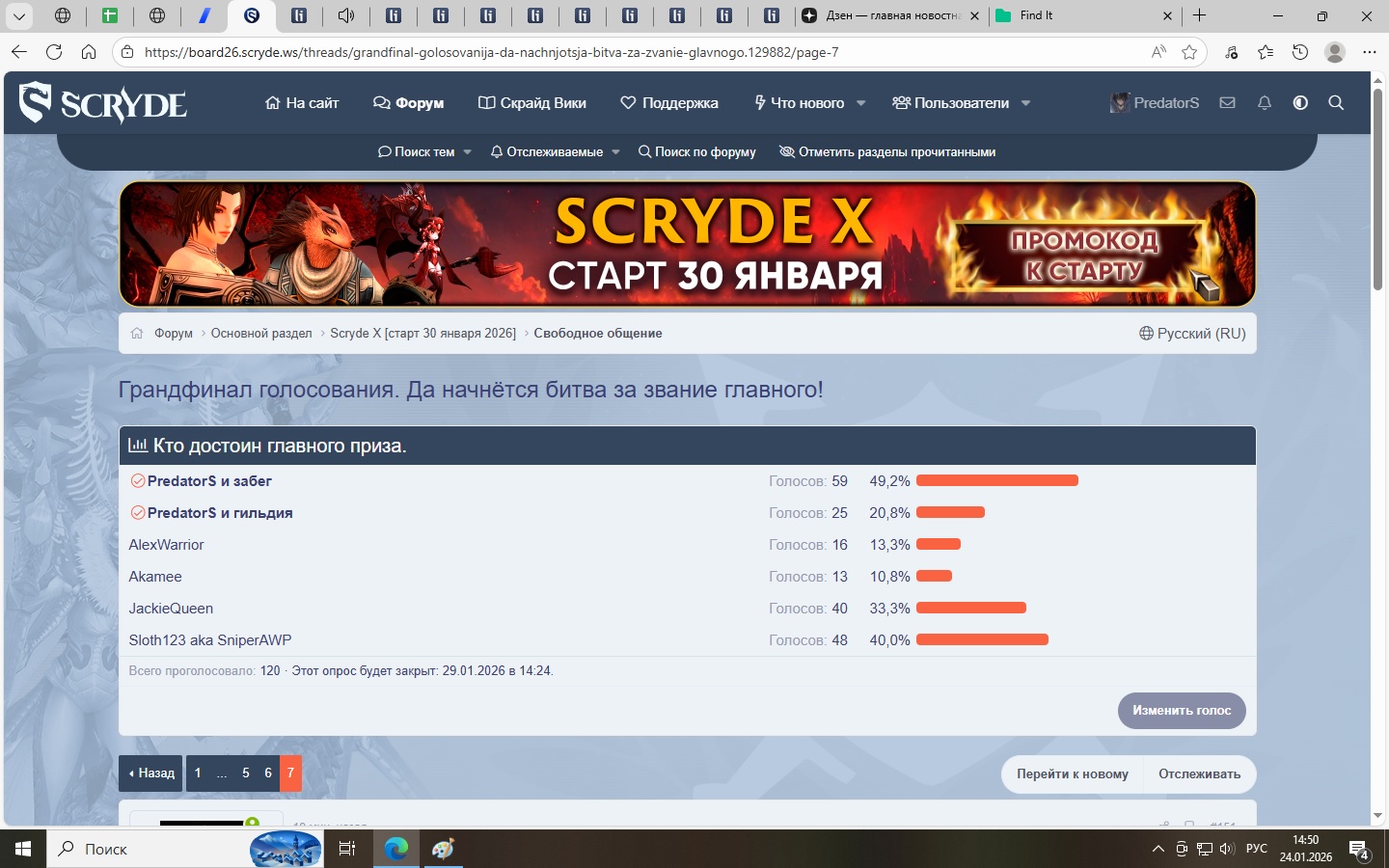The width and height of the screenshot is (1389, 868).
Task: Expand the 'Что нового' dropdown arrow
Action: tap(861, 103)
